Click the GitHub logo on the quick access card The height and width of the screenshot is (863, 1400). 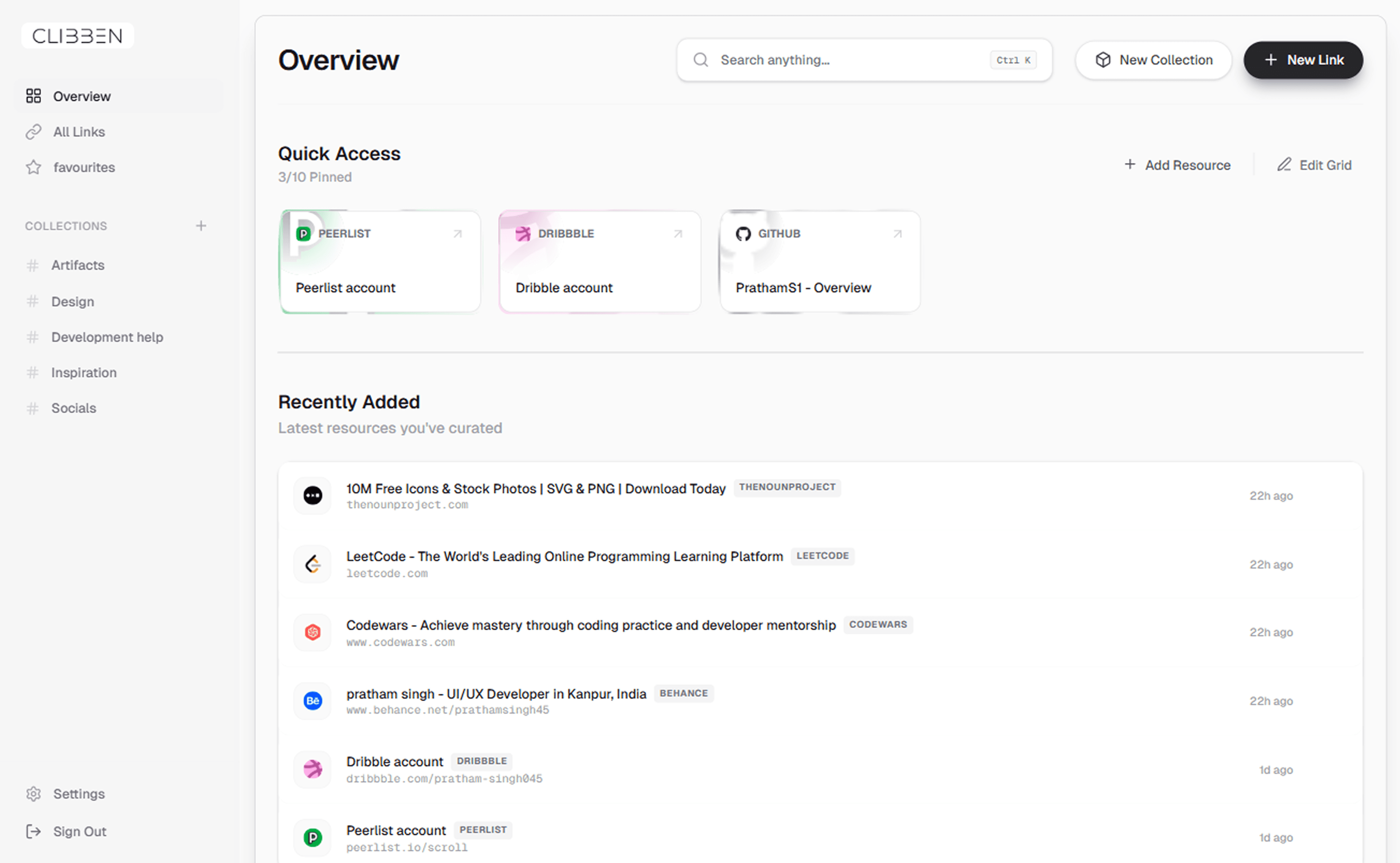[743, 233]
